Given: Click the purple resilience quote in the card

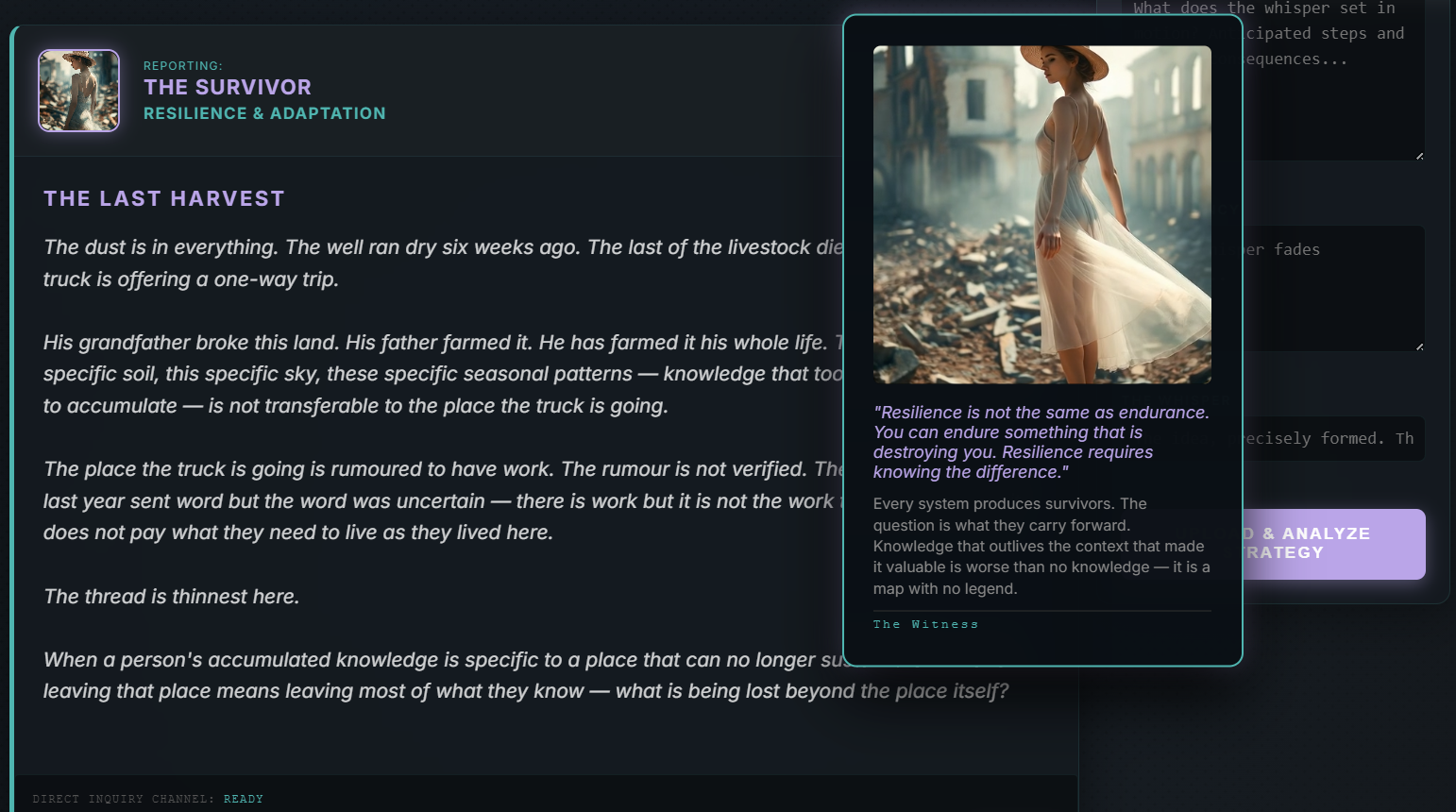Looking at the screenshot, I should [1041, 442].
